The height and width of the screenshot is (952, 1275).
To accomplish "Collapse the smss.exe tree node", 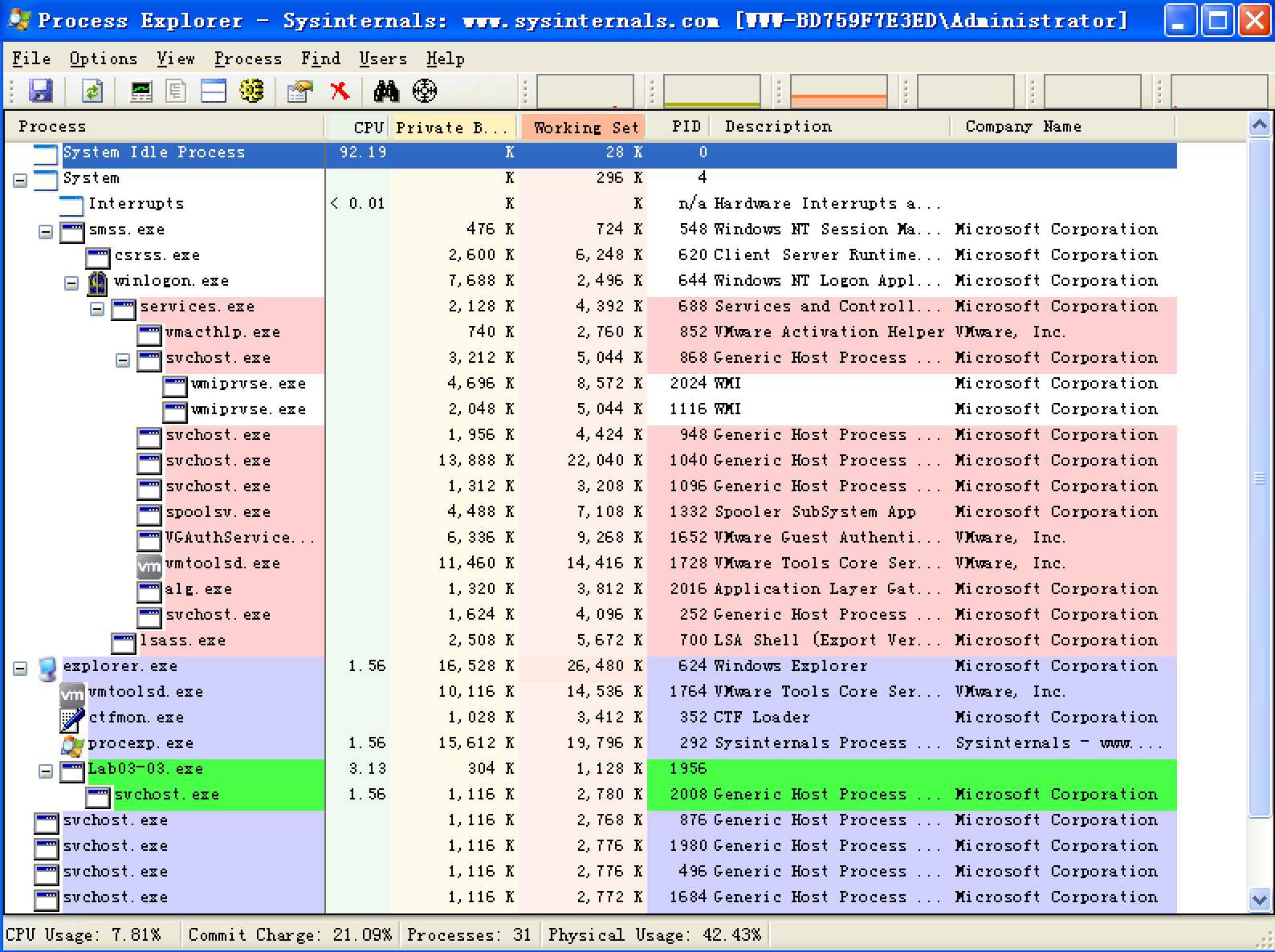I will coord(46,231).
